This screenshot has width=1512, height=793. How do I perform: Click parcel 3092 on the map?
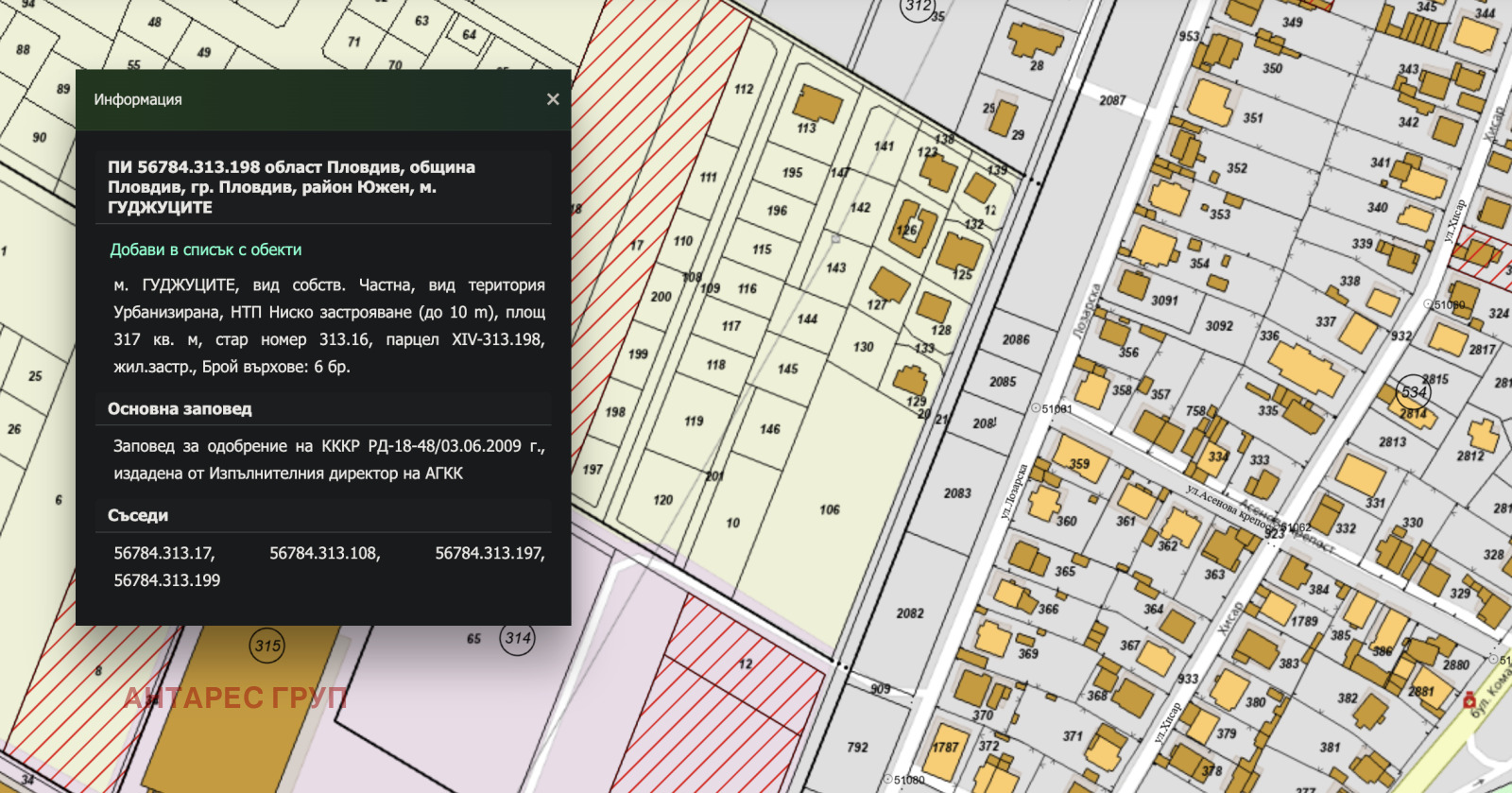tap(1219, 326)
